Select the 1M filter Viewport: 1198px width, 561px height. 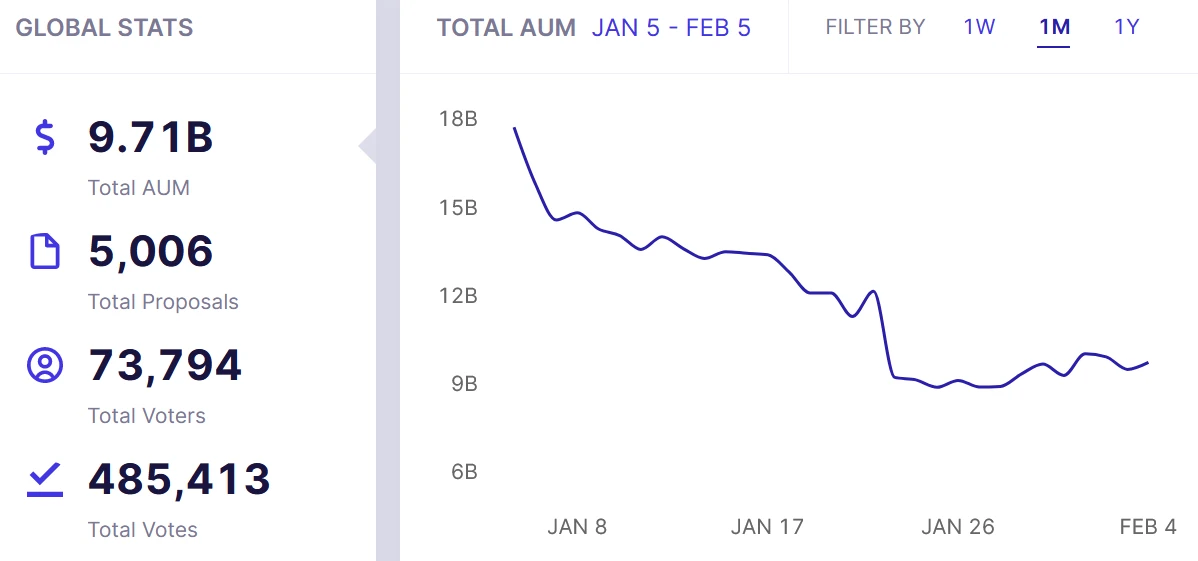pos(1054,28)
